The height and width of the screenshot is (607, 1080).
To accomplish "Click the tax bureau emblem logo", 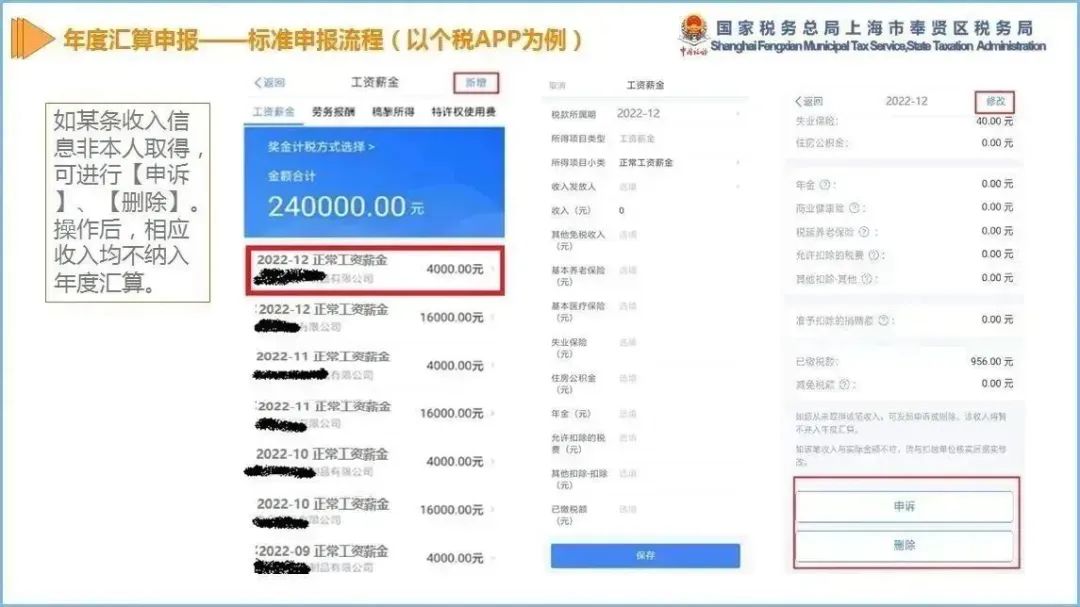I will 694,33.
